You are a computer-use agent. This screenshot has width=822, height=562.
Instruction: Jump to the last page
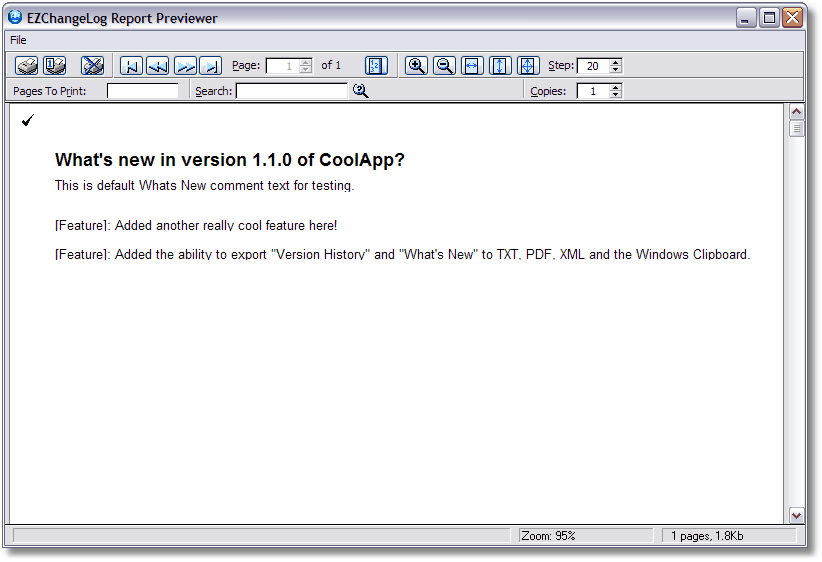pos(210,66)
